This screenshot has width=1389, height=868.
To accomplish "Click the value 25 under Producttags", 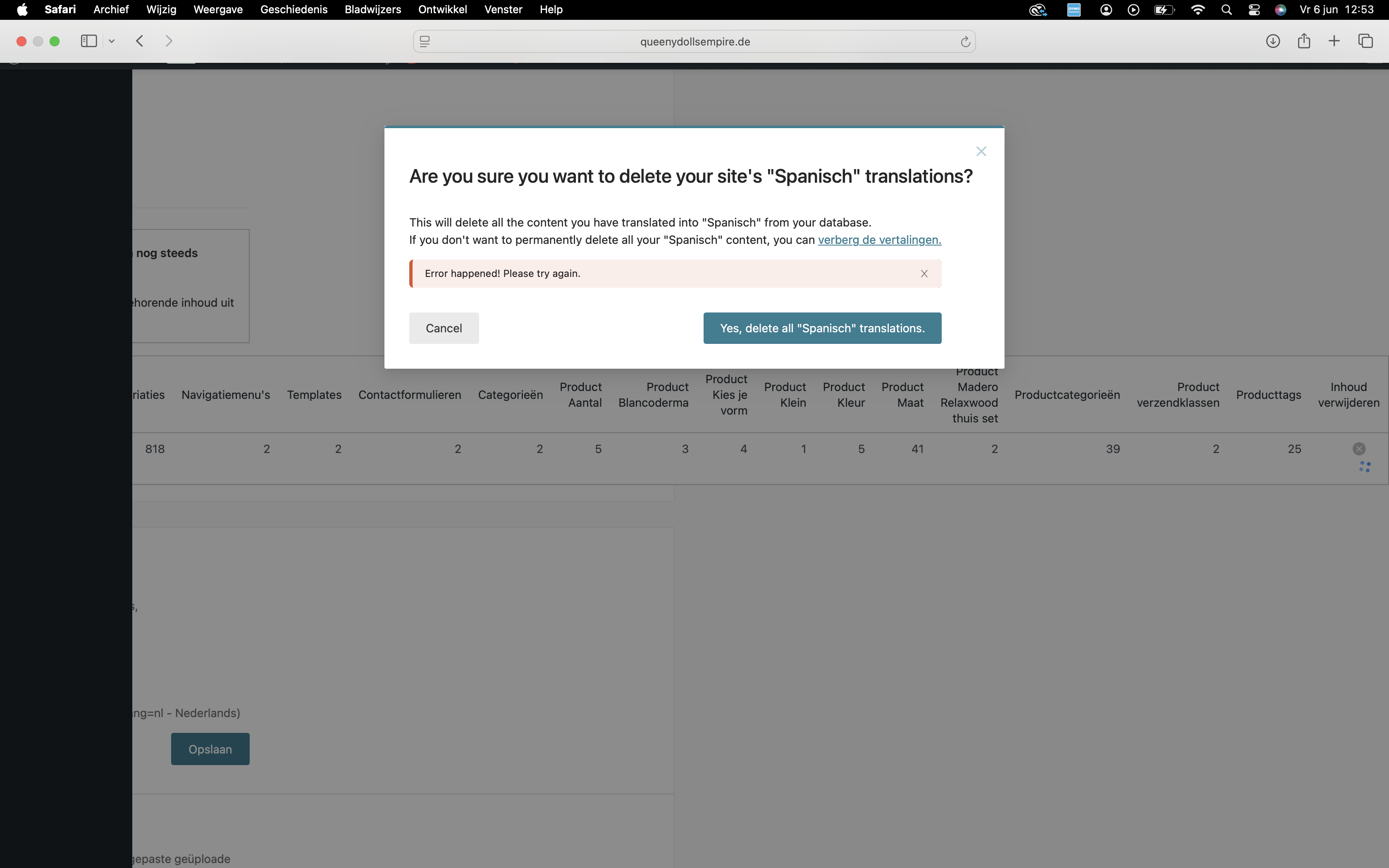I will click(x=1294, y=449).
